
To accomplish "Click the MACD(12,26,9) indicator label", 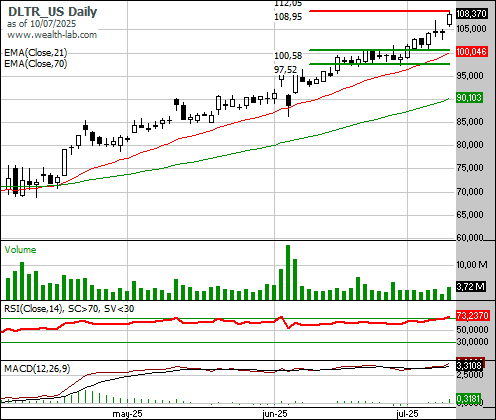I will [37, 368].
